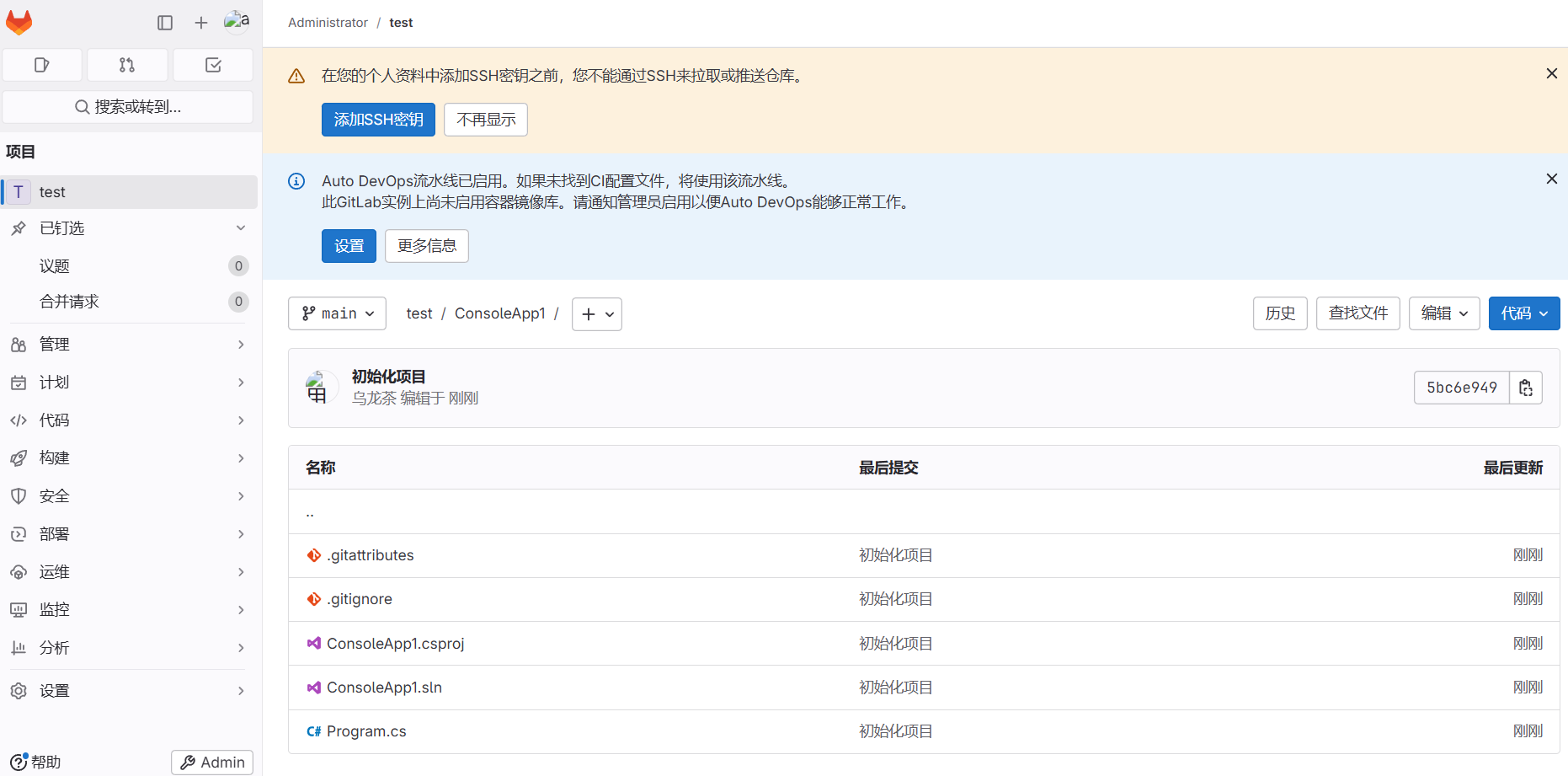Screen dimensions: 1568x776
Task: Expand the 安全 menu
Action: tap(130, 496)
